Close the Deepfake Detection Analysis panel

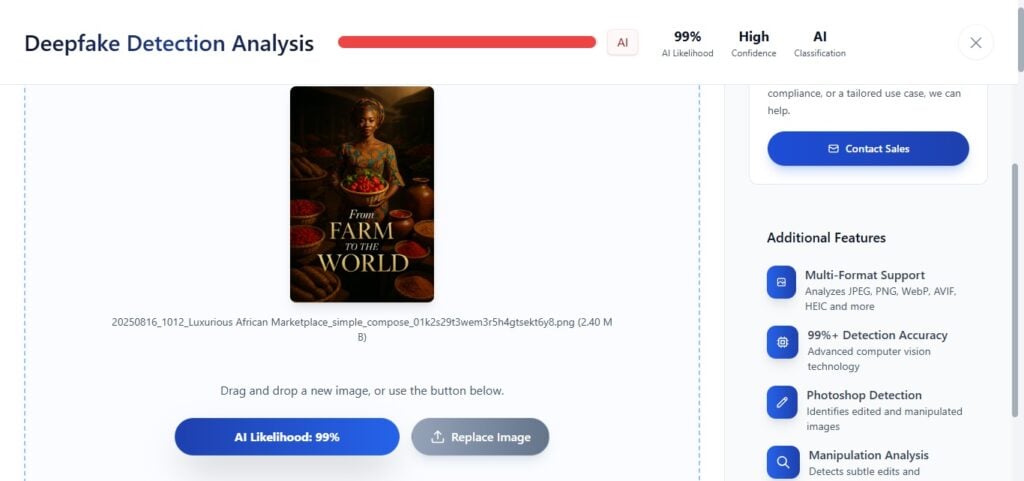pyautogui.click(x=976, y=42)
